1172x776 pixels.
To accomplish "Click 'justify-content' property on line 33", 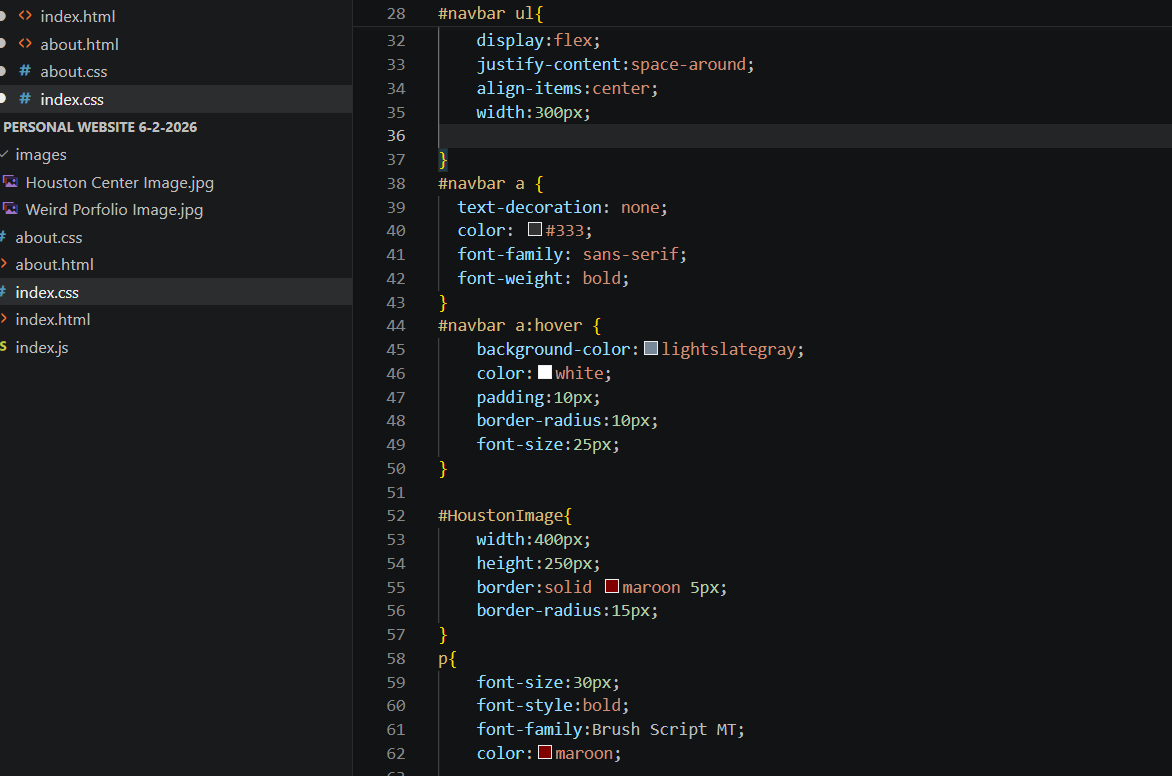I will click(549, 64).
